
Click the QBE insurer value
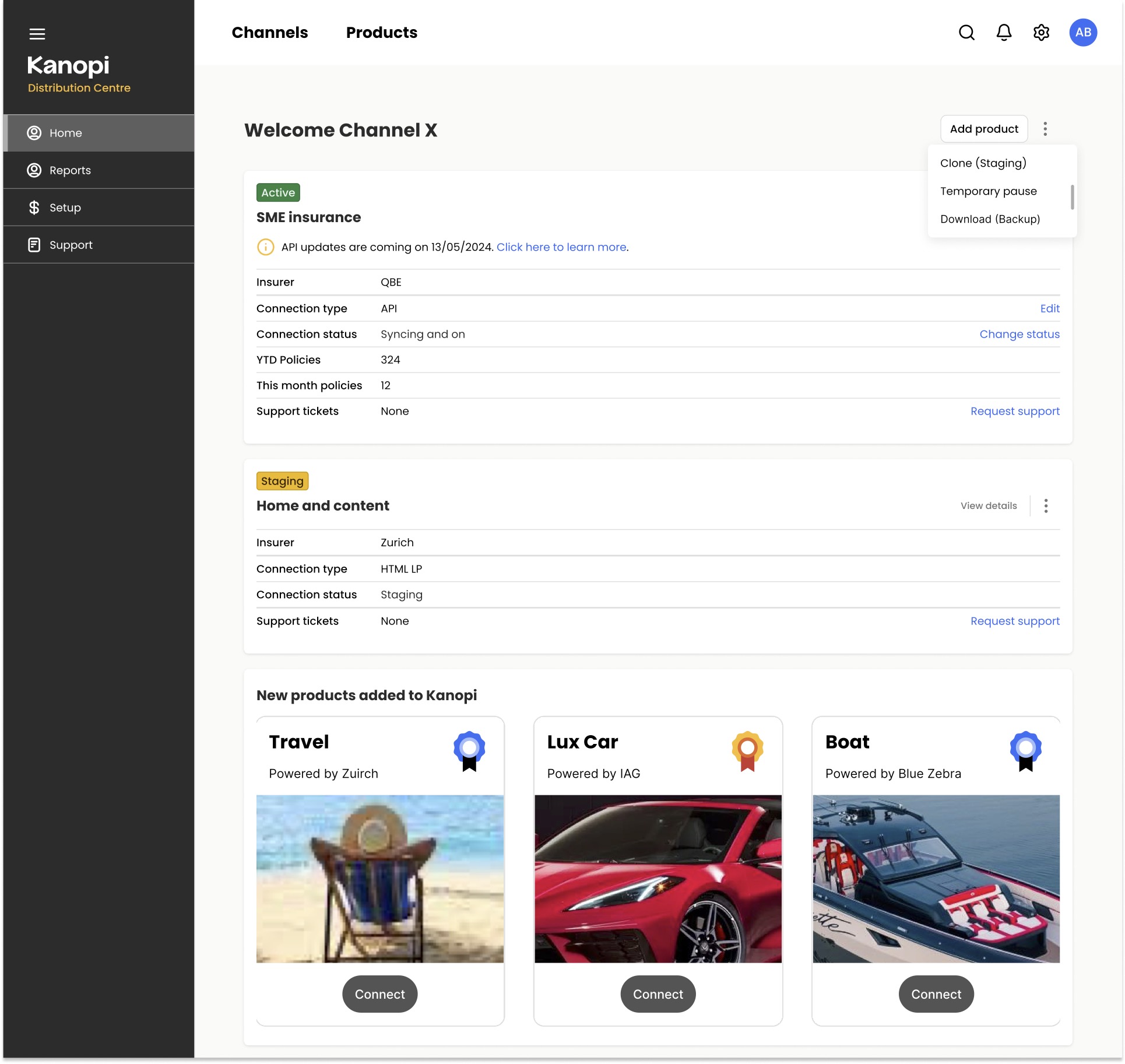[391, 282]
